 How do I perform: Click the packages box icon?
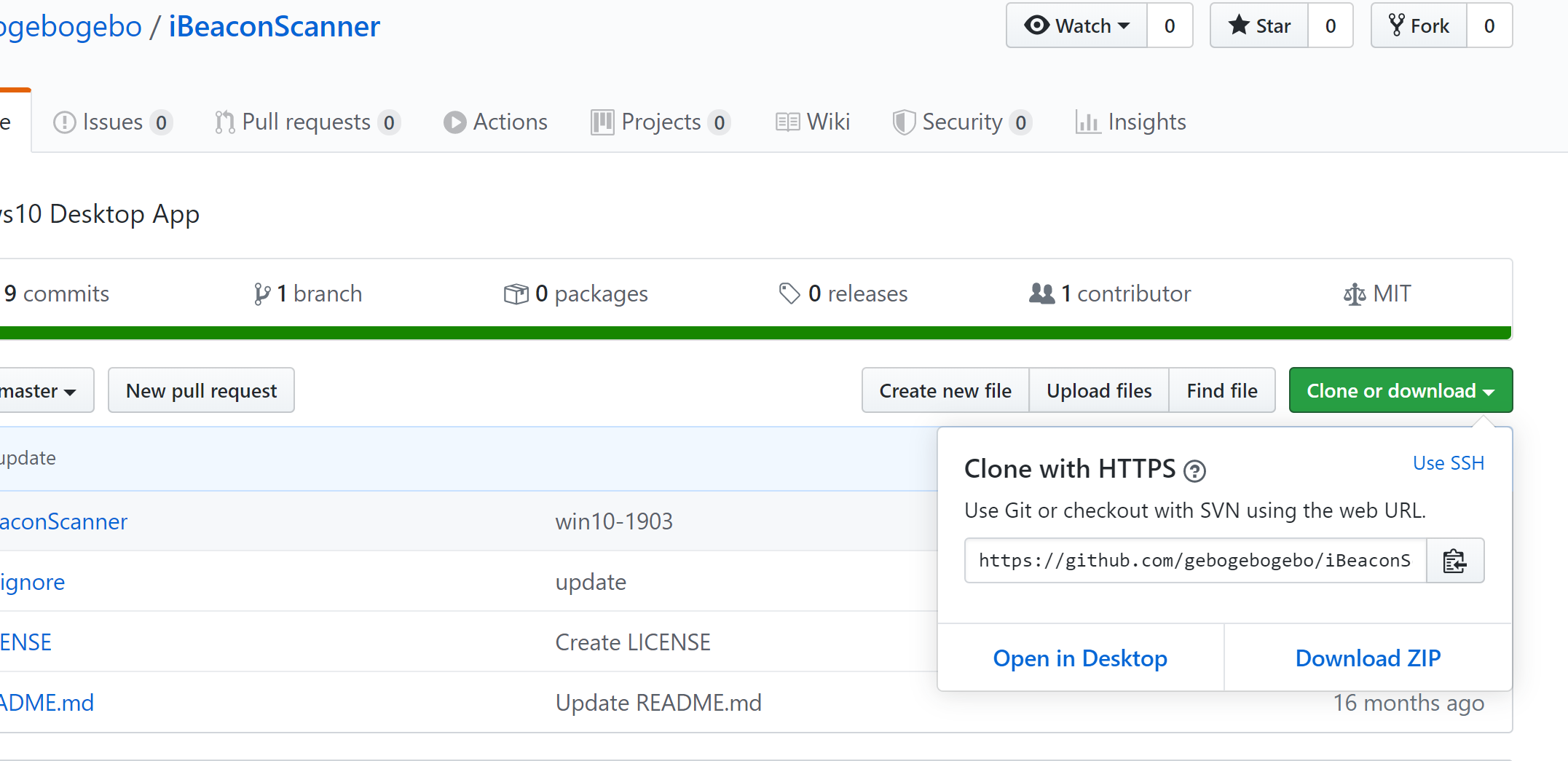(516, 294)
